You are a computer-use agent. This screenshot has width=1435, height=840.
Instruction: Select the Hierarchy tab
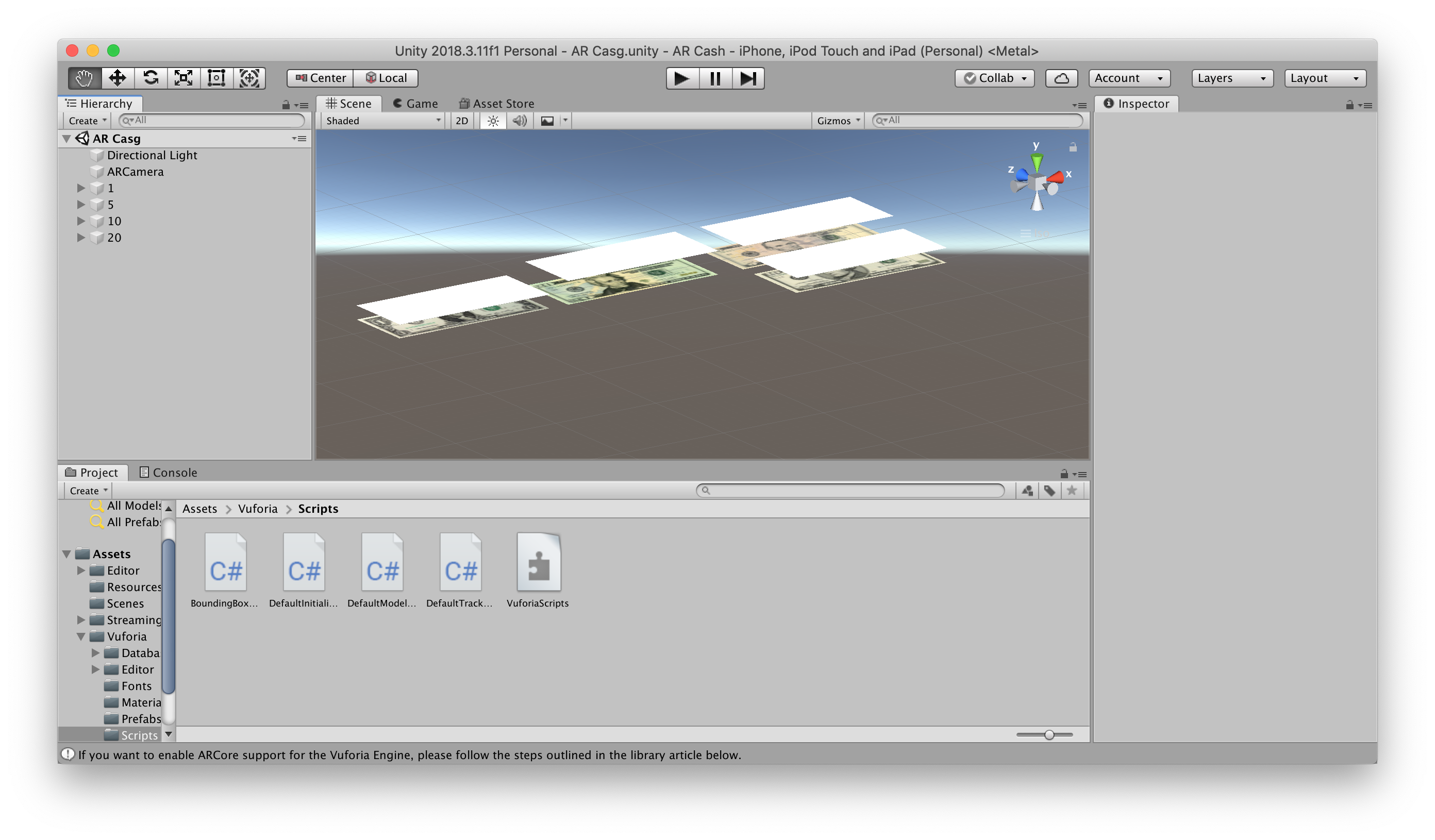pyautogui.click(x=99, y=104)
